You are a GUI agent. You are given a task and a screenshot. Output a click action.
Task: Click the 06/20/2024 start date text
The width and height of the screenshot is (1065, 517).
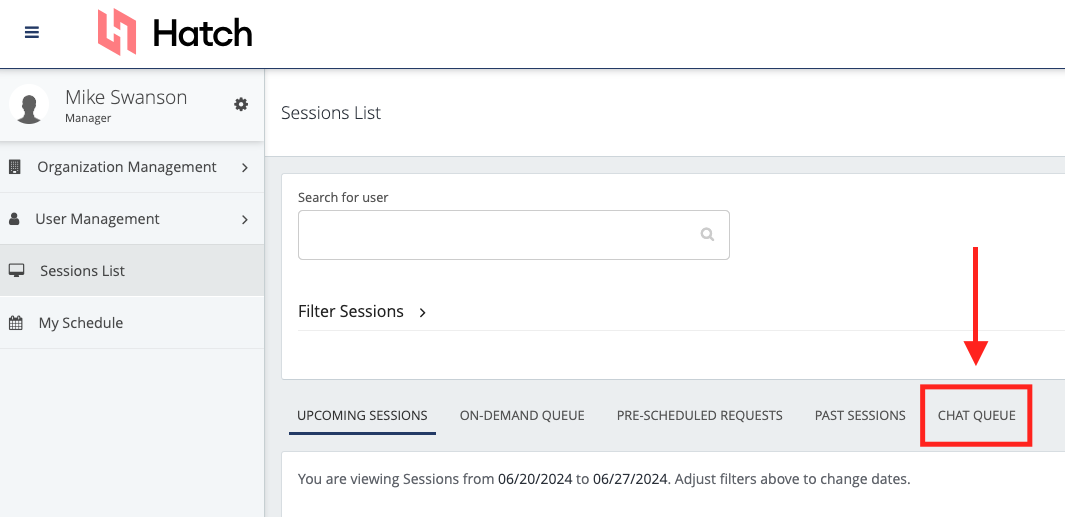pos(535,479)
